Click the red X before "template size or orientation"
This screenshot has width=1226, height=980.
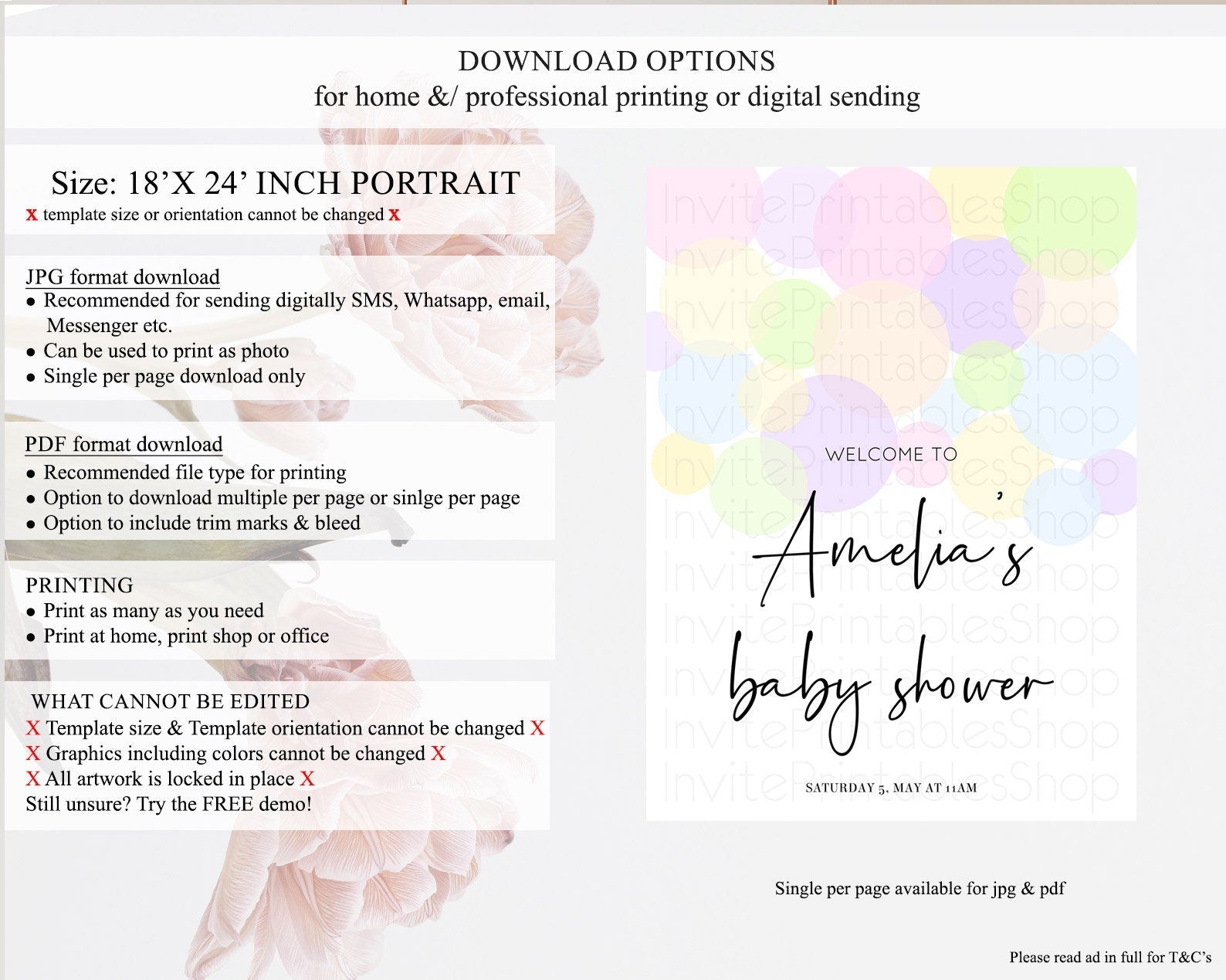point(32,215)
